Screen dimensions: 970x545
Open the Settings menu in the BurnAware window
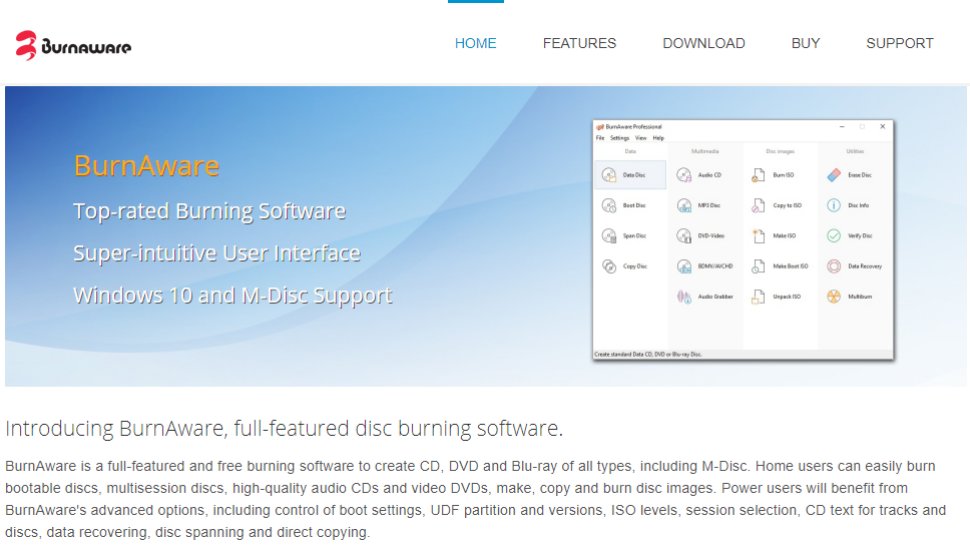point(620,138)
